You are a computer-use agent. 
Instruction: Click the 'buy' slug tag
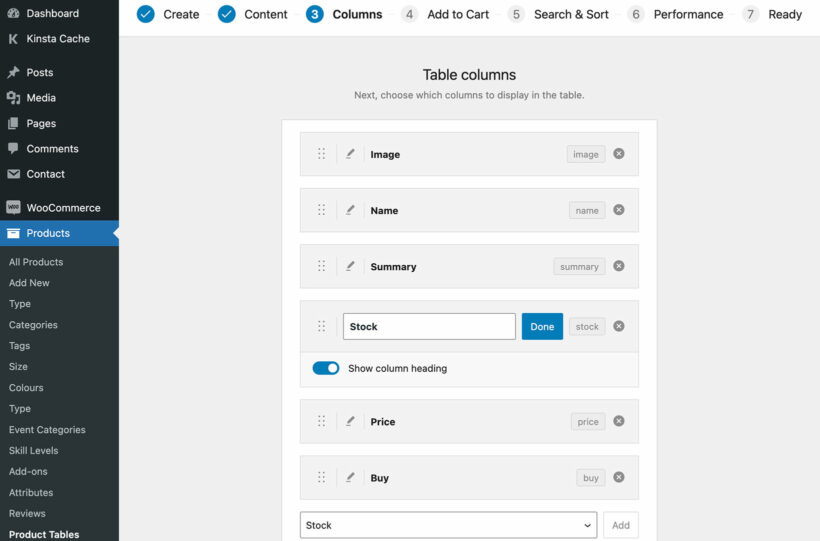590,478
